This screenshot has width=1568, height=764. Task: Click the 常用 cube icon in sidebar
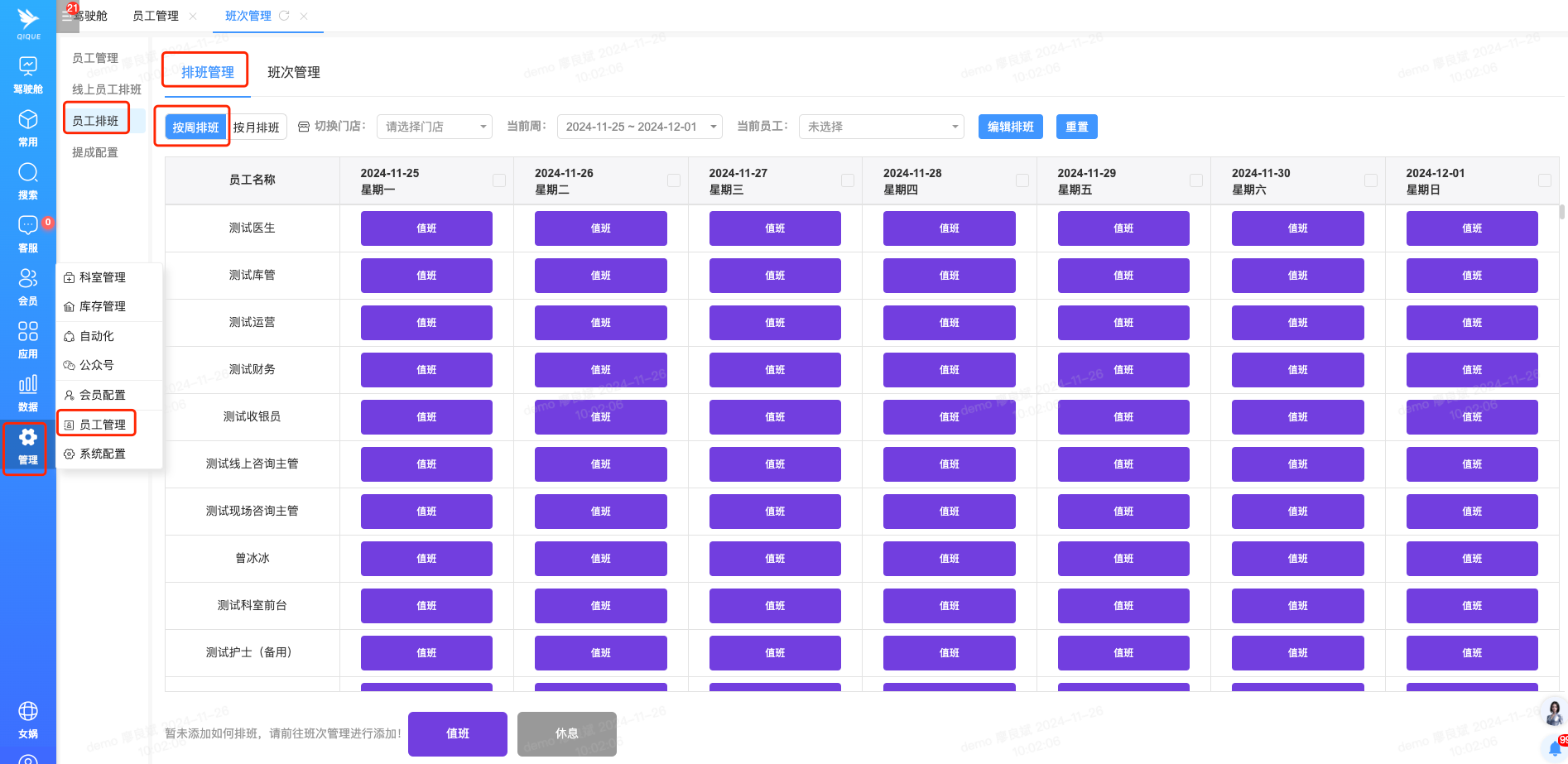tap(28, 120)
